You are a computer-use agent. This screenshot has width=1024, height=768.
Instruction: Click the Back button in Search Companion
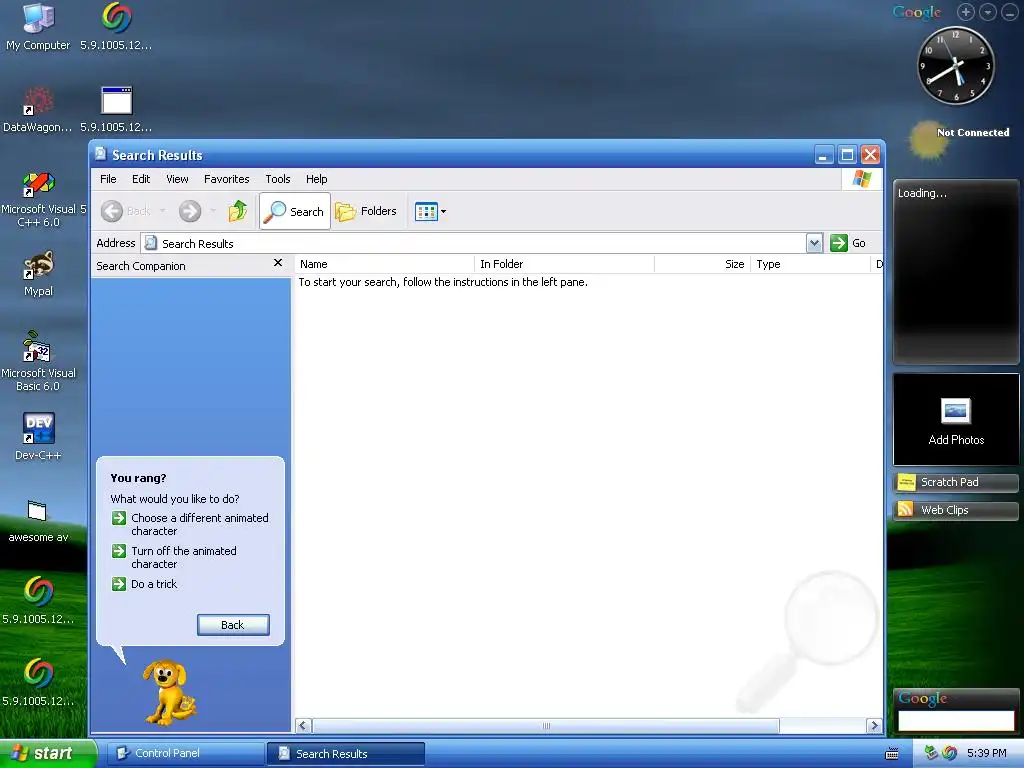[233, 625]
